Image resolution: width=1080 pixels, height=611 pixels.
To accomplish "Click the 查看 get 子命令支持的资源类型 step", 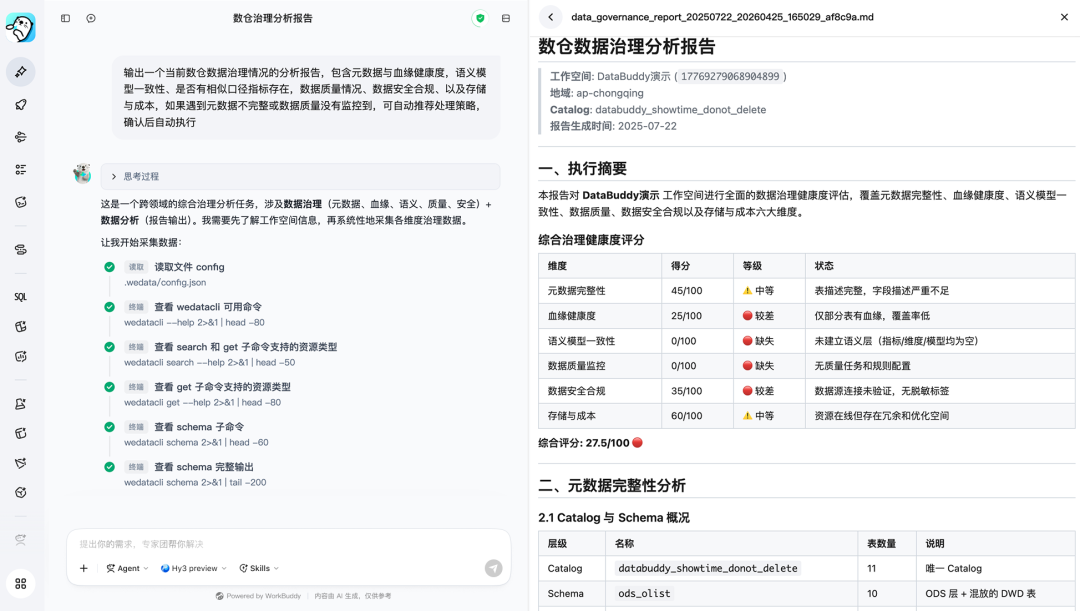I will (222, 387).
